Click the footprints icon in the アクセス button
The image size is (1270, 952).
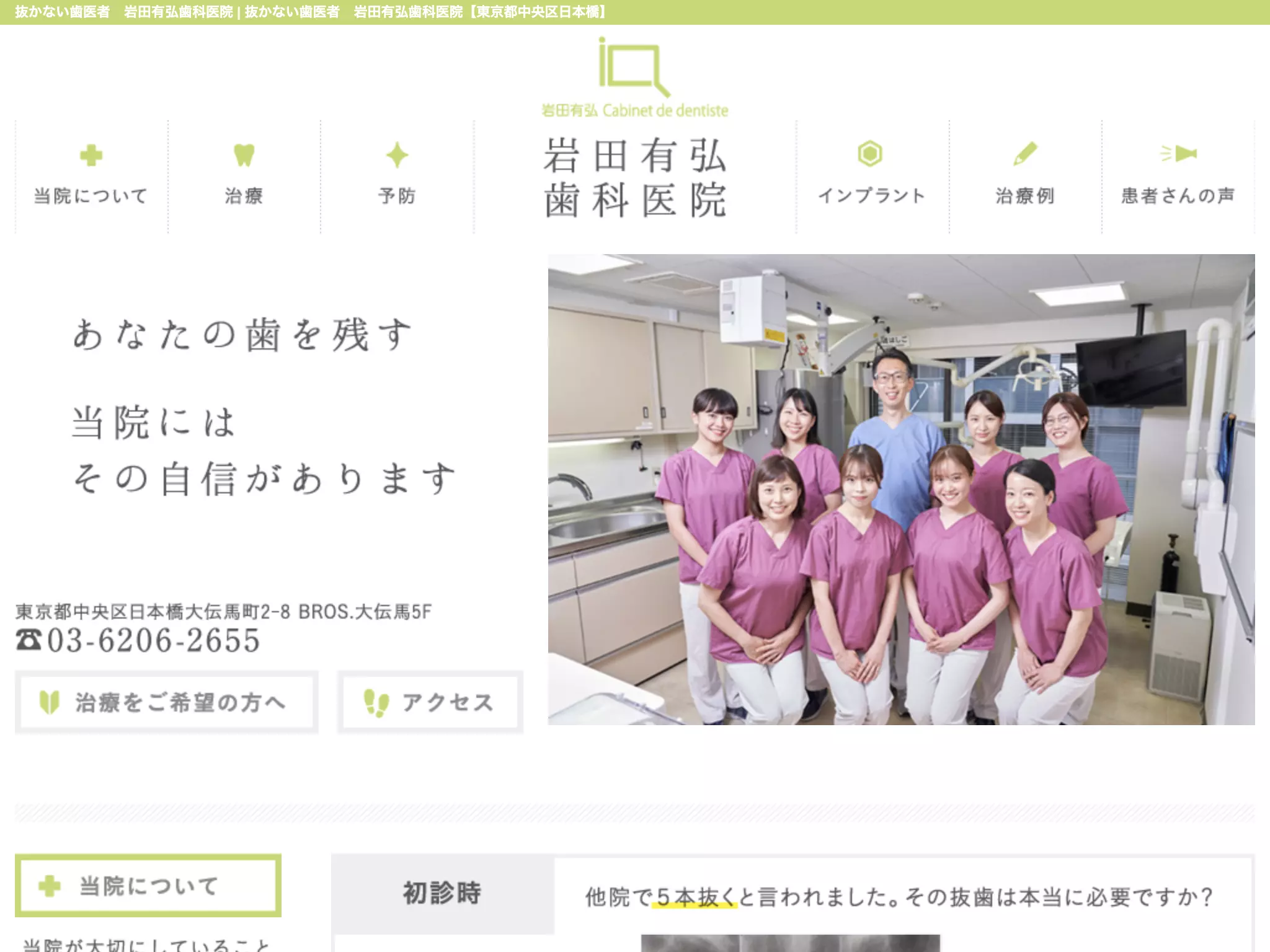coord(376,703)
